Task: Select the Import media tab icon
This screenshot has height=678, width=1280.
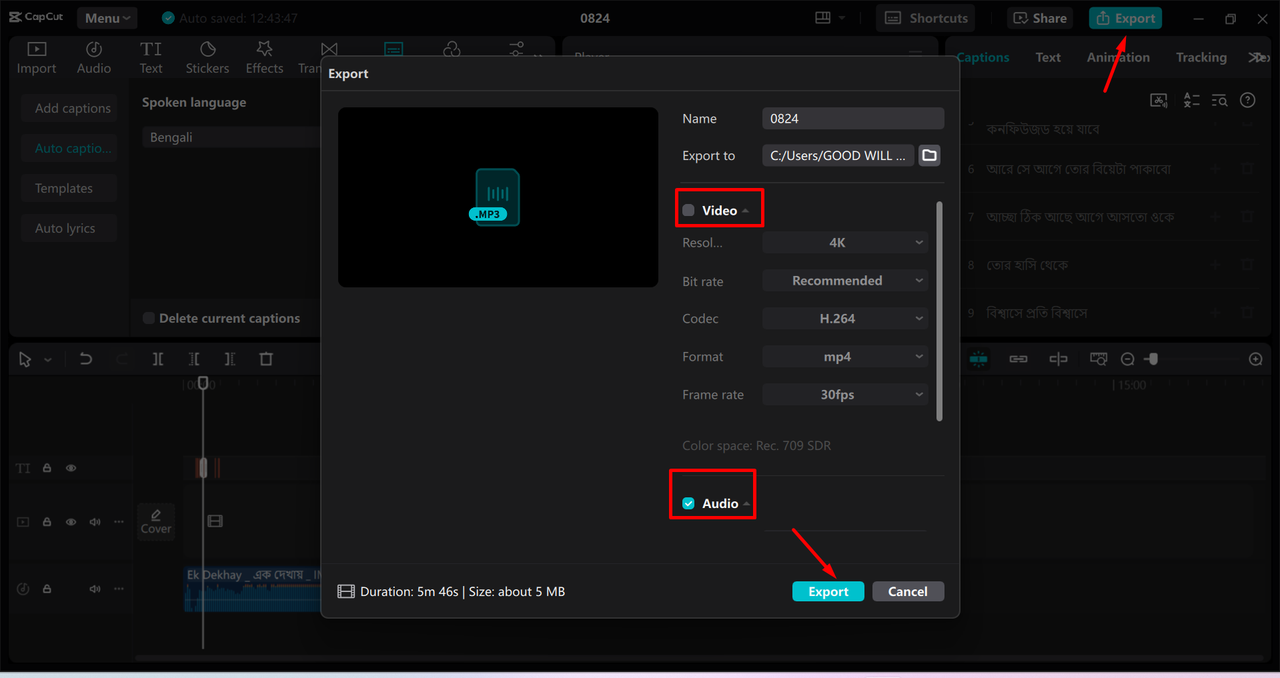Action: pos(36,49)
